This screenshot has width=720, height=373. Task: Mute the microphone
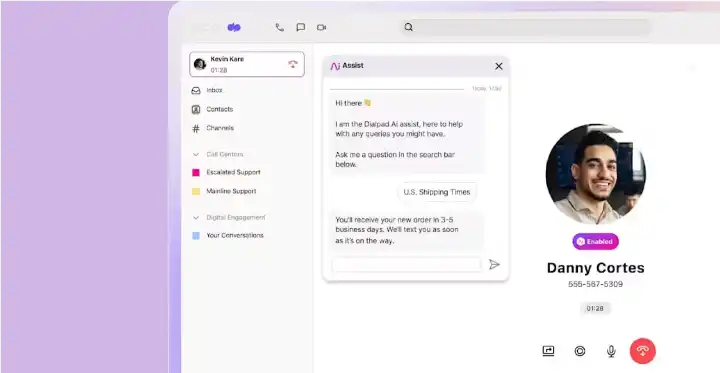[611, 351]
